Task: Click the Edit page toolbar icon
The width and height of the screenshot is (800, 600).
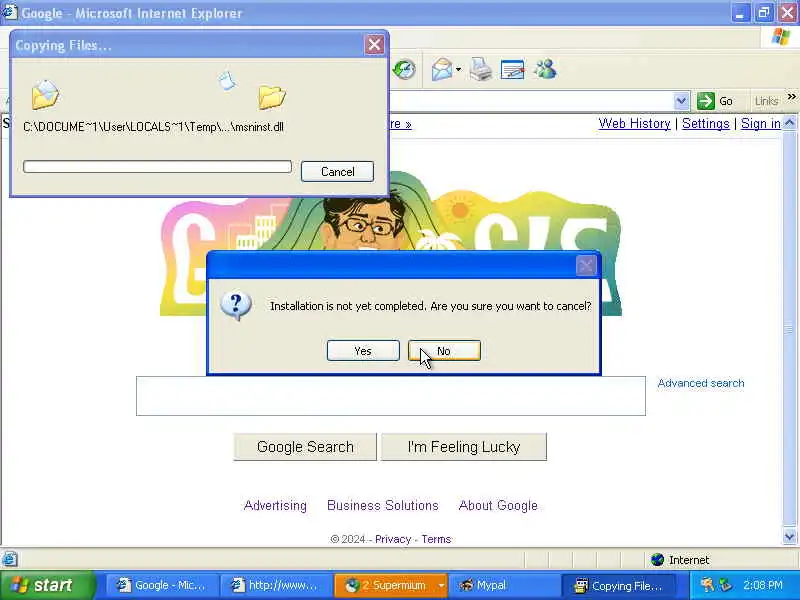Action: click(x=512, y=69)
